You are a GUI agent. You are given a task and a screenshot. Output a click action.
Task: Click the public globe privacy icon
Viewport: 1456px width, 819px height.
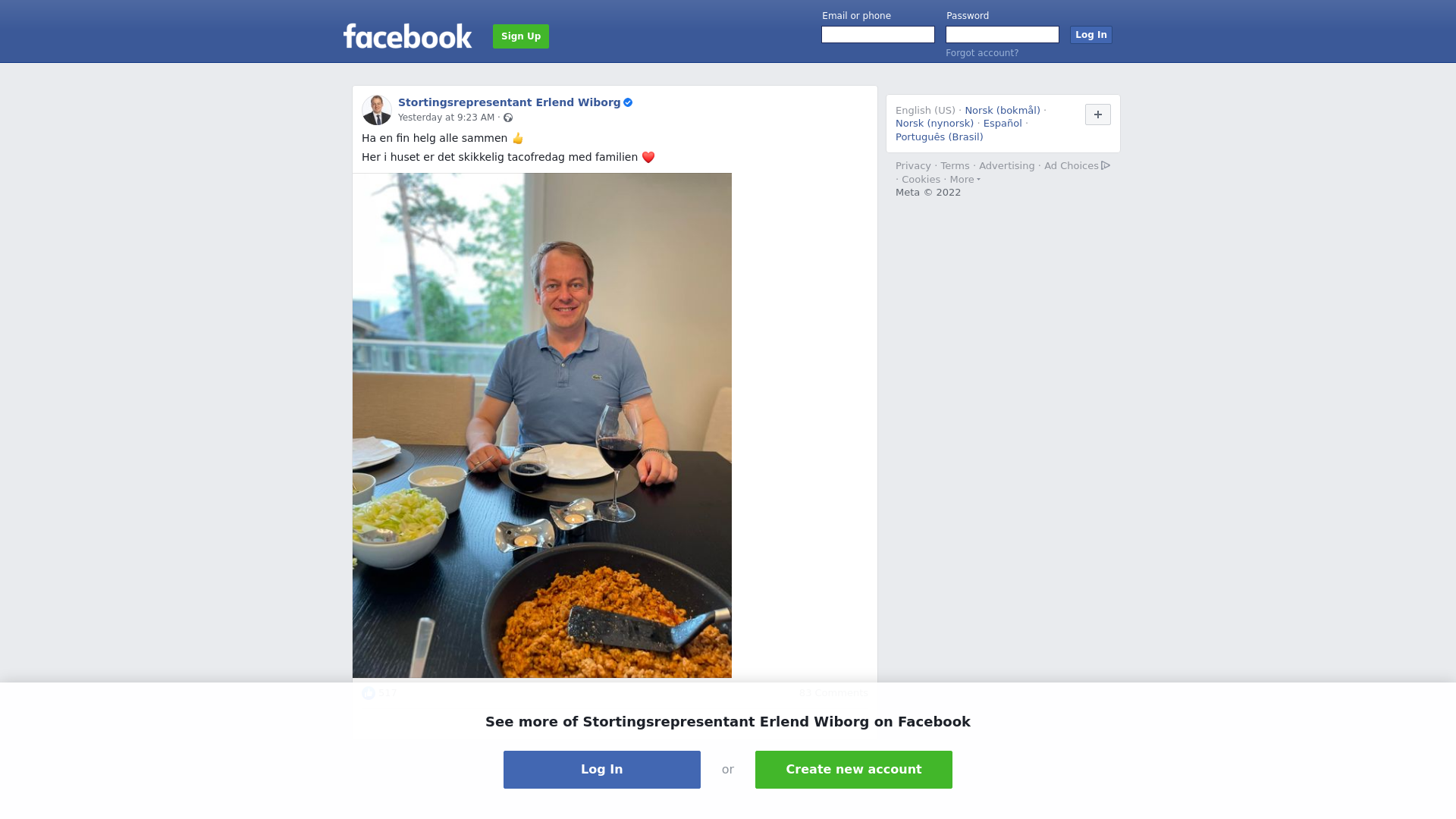(508, 118)
